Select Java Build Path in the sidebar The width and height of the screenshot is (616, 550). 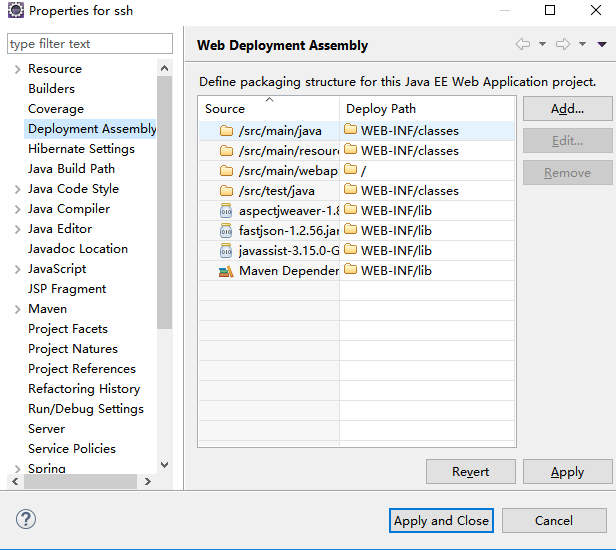pos(72,169)
